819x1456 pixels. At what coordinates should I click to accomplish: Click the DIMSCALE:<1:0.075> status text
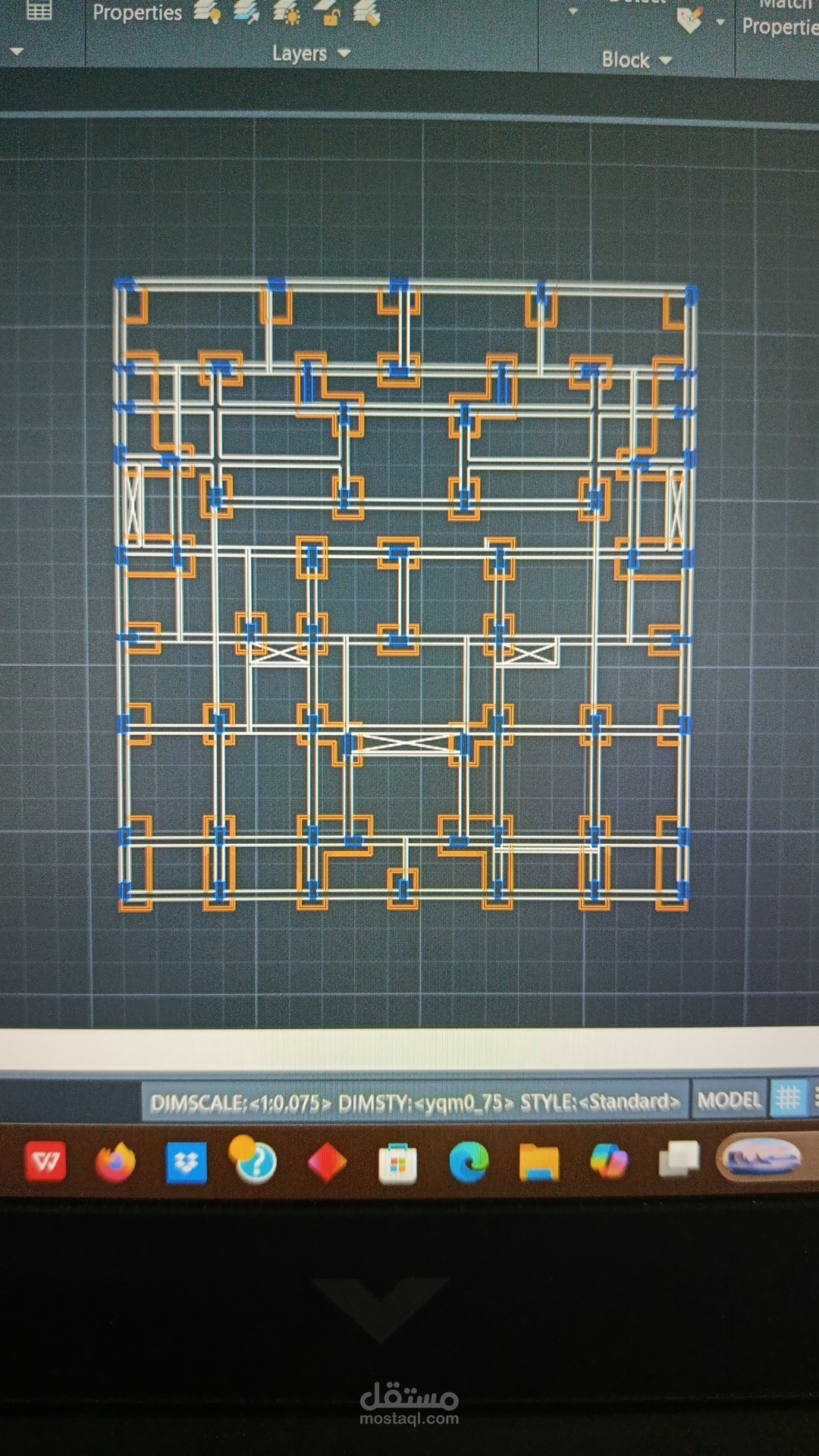tap(240, 1103)
